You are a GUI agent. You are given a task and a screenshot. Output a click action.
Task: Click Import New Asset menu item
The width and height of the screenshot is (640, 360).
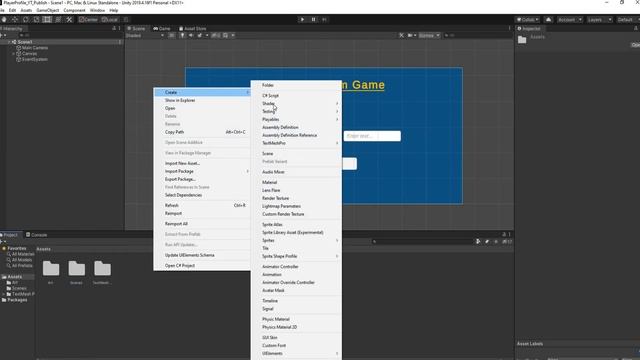[202, 163]
